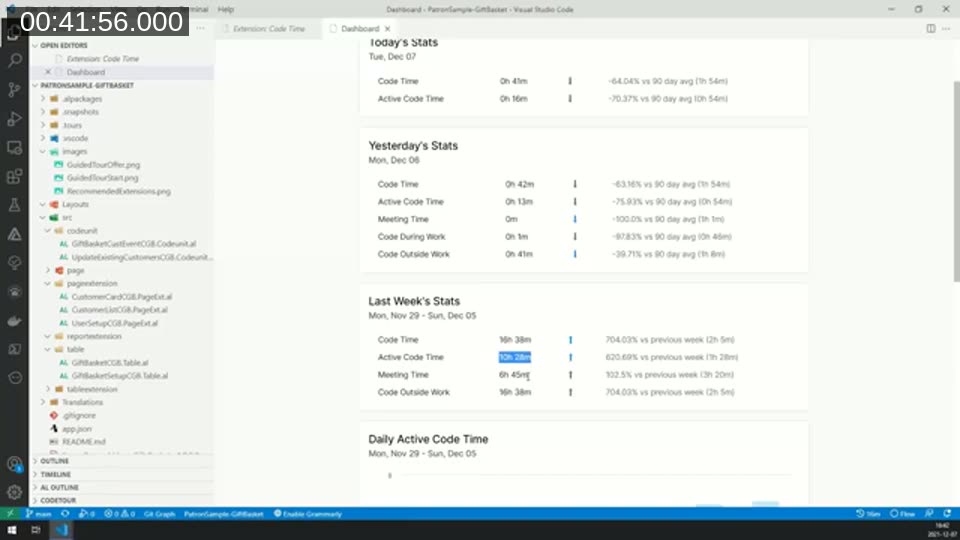Click the triangle warning icon in activity bar
The height and width of the screenshot is (540, 960).
tap(14, 234)
